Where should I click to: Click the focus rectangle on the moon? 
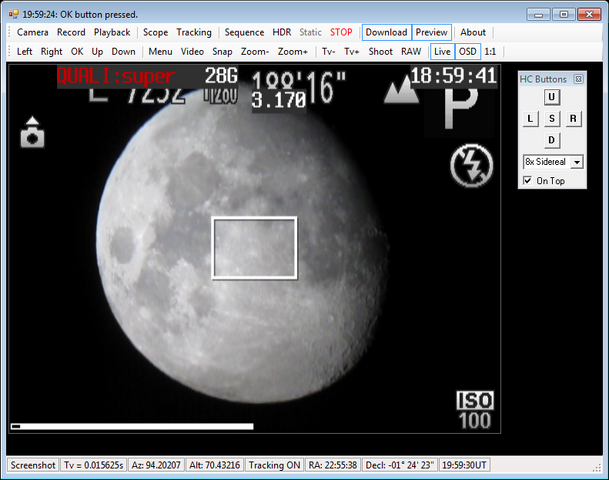[x=254, y=248]
